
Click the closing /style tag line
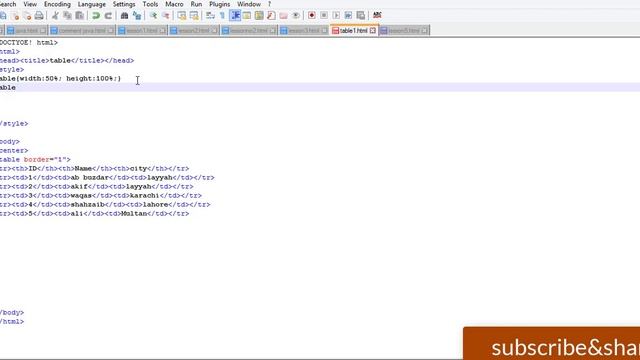point(14,124)
